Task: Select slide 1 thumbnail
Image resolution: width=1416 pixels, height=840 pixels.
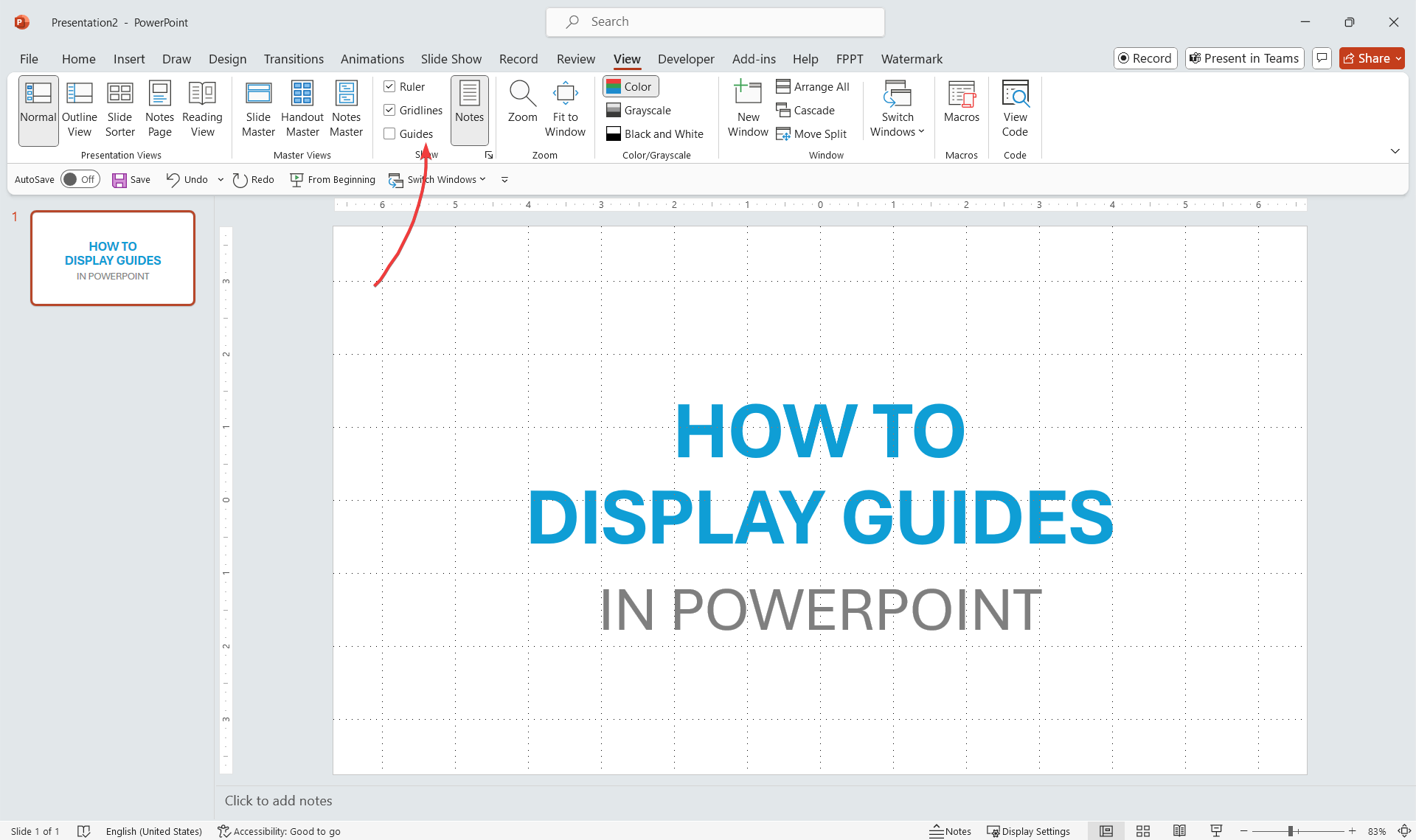Action: tap(113, 258)
